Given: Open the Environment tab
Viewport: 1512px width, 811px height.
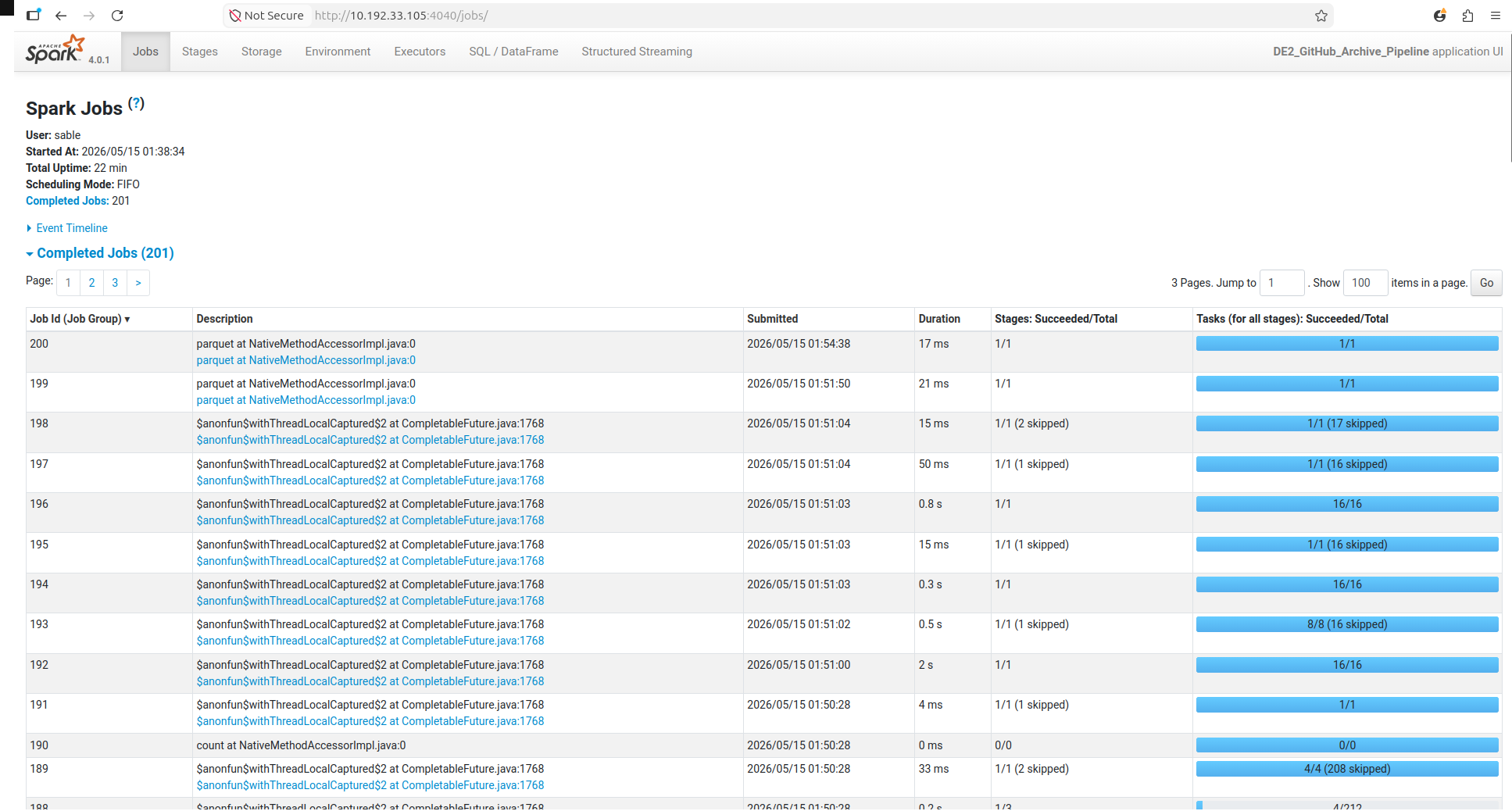Looking at the screenshot, I should click(338, 52).
